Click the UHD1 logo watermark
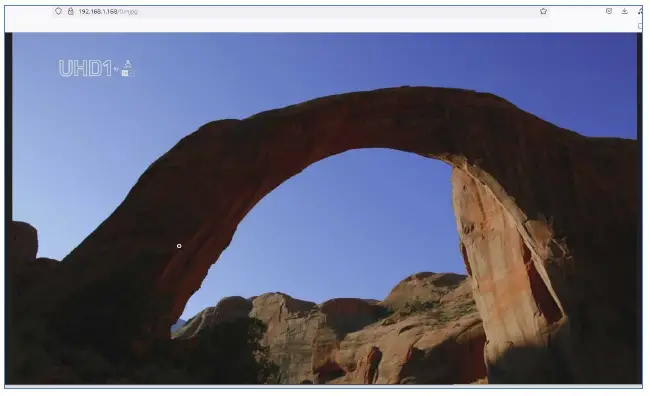Viewport: 650px width, 396px height. pos(85,68)
